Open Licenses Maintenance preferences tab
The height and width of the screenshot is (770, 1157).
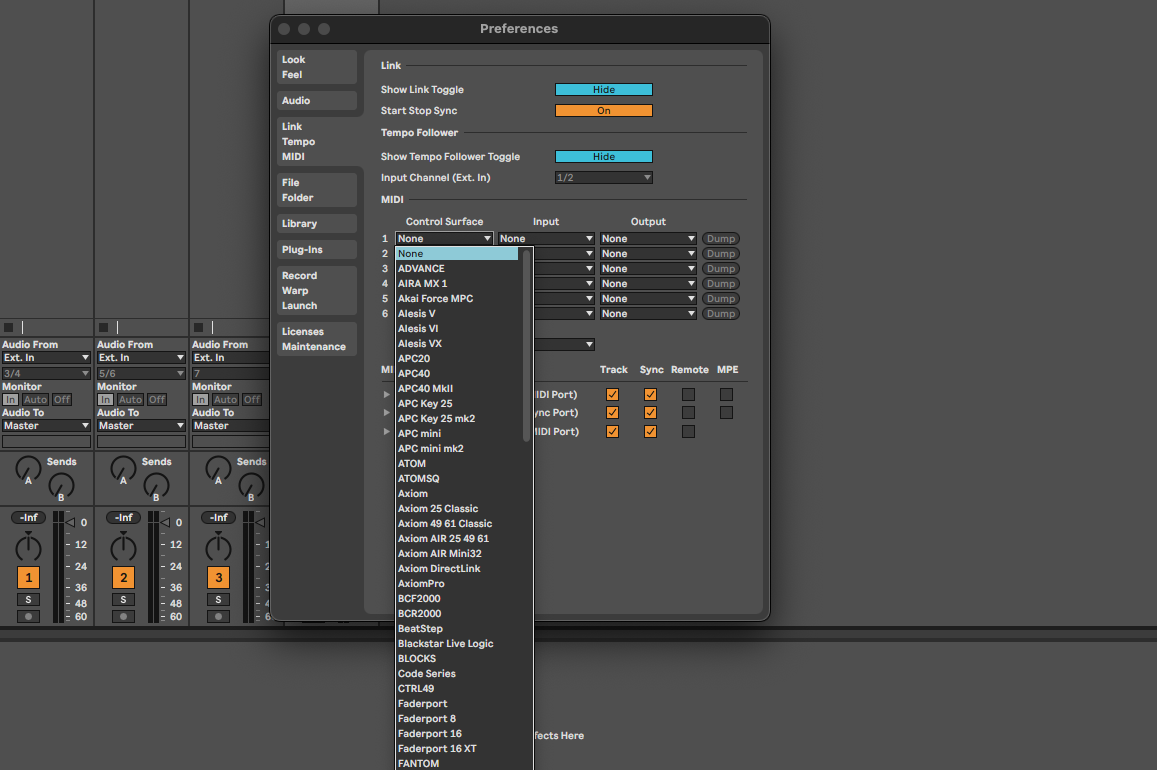click(x=317, y=339)
